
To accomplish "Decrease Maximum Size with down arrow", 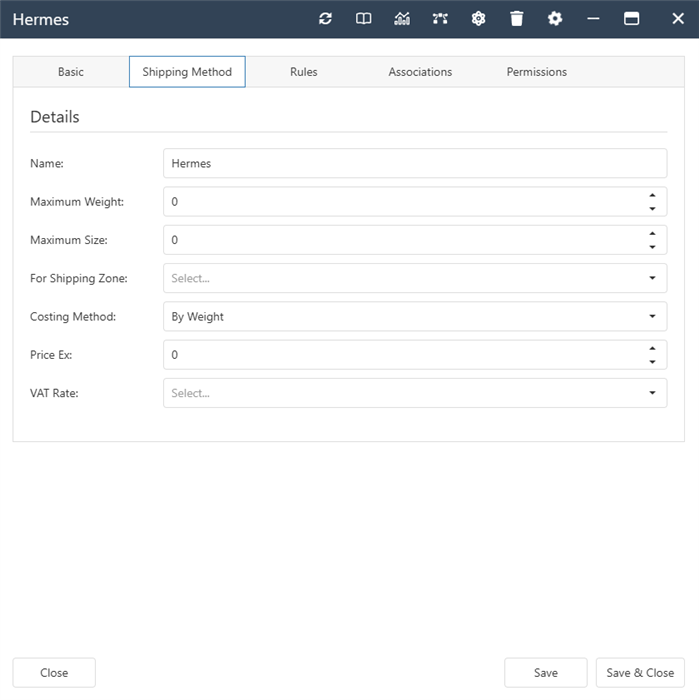I will (653, 247).
